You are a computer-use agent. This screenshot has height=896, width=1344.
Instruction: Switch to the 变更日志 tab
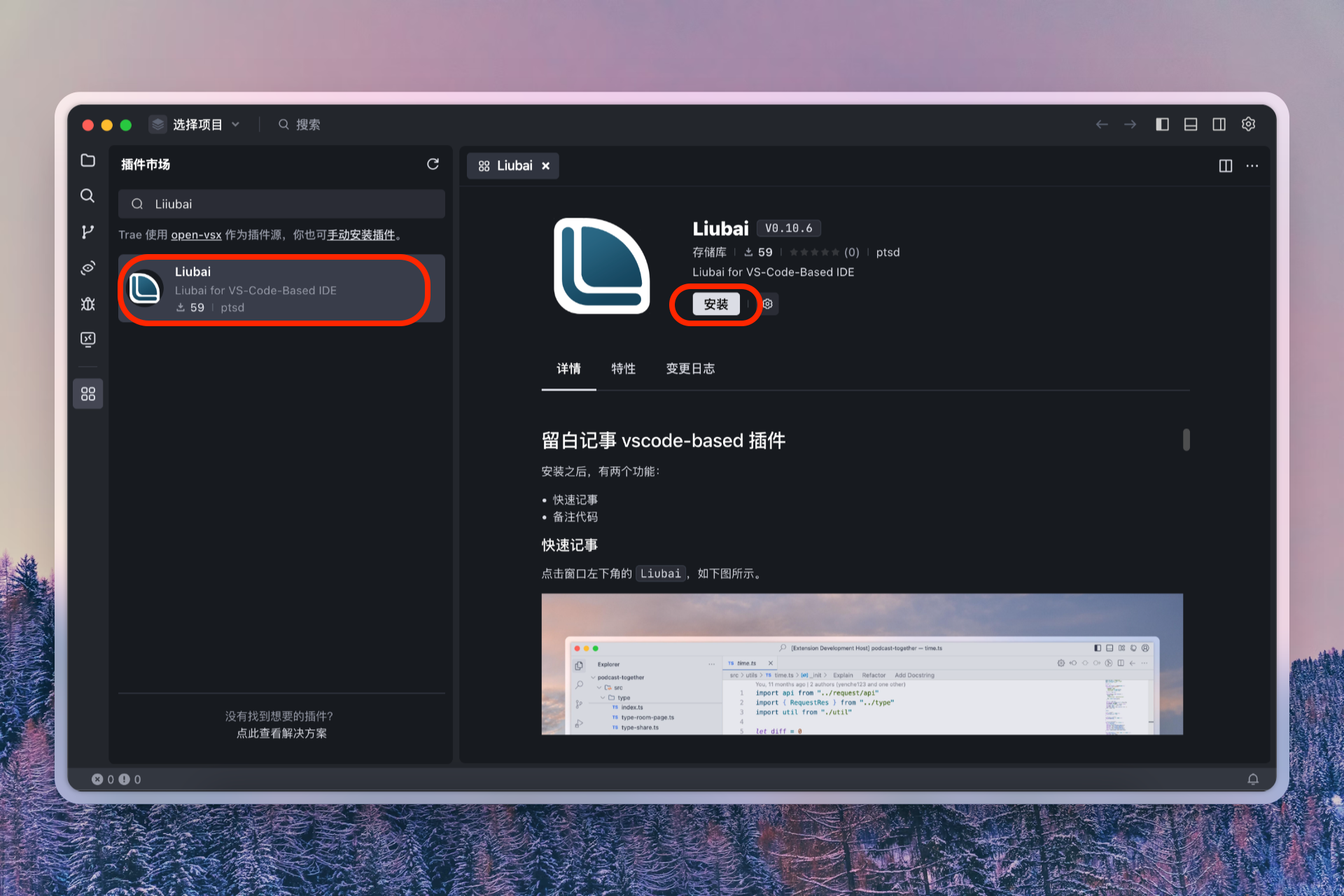(690, 369)
